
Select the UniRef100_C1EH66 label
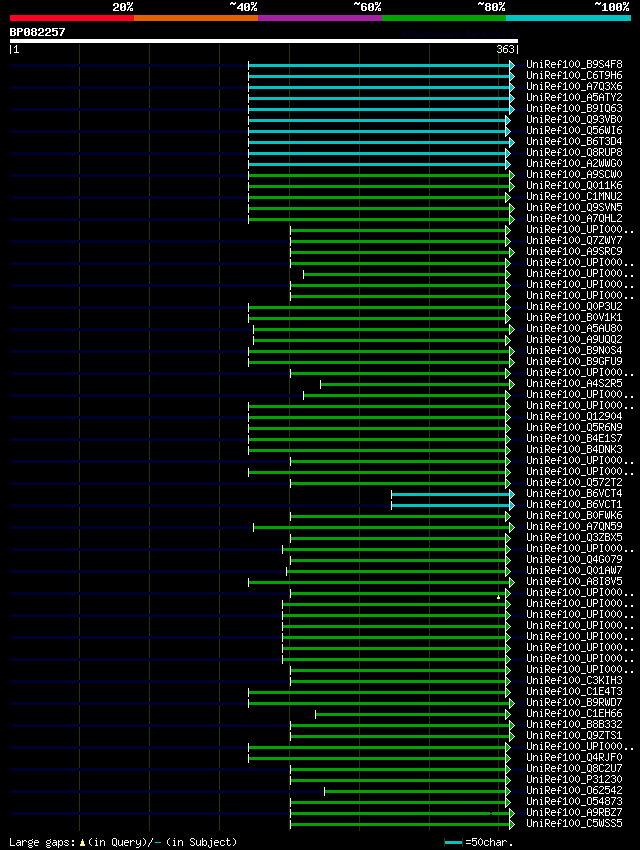click(574, 713)
